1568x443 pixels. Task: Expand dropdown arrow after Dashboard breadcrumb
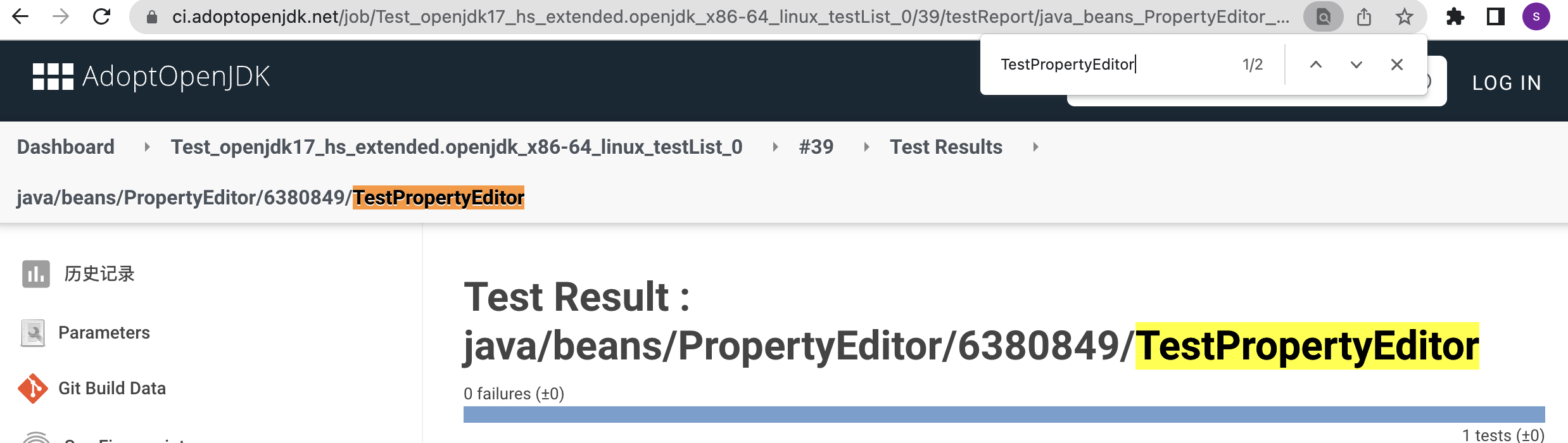tap(147, 147)
